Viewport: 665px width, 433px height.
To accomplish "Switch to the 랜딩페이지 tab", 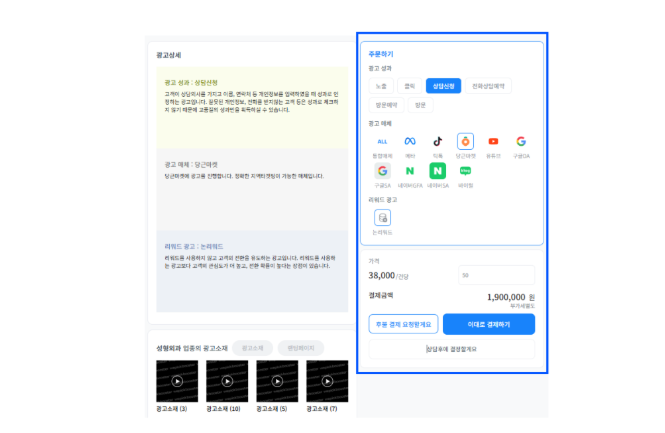I will (301, 347).
